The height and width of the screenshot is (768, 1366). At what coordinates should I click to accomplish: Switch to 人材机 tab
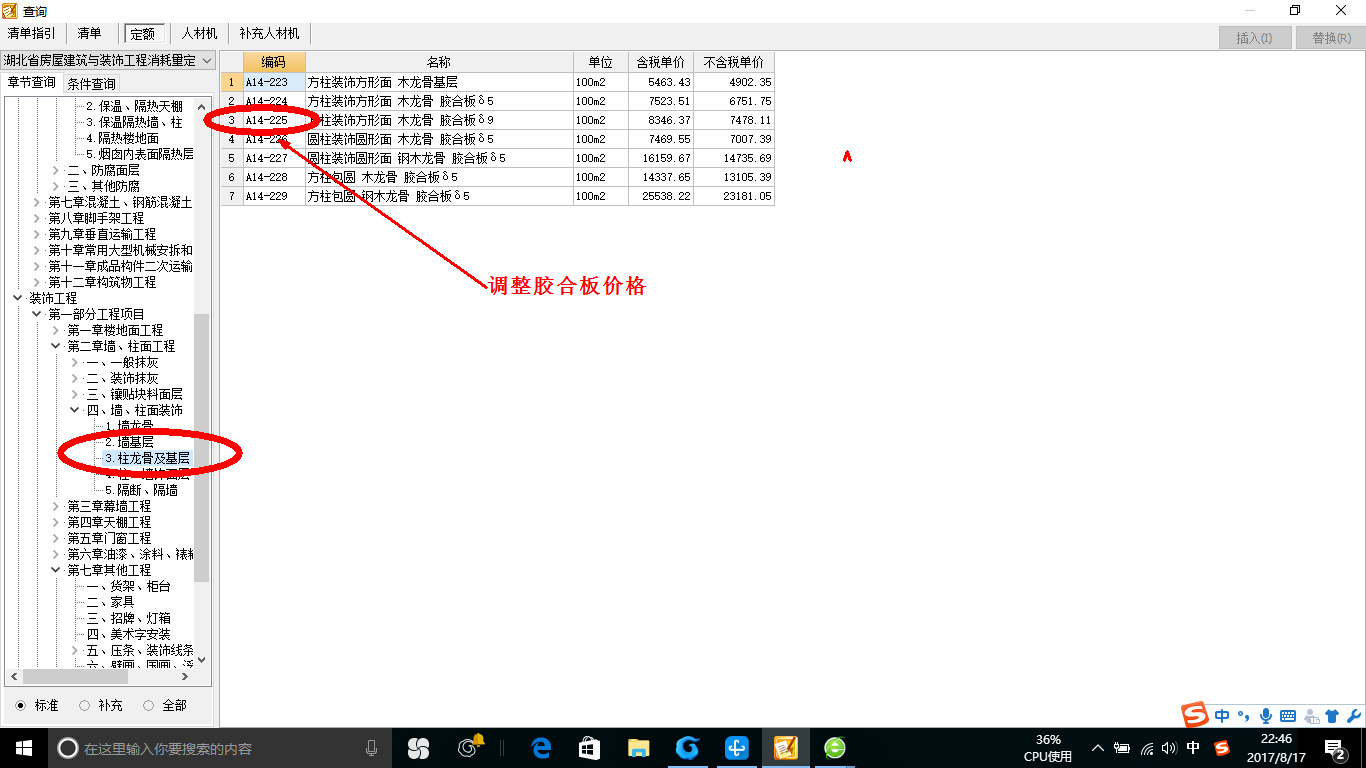pyautogui.click(x=199, y=34)
